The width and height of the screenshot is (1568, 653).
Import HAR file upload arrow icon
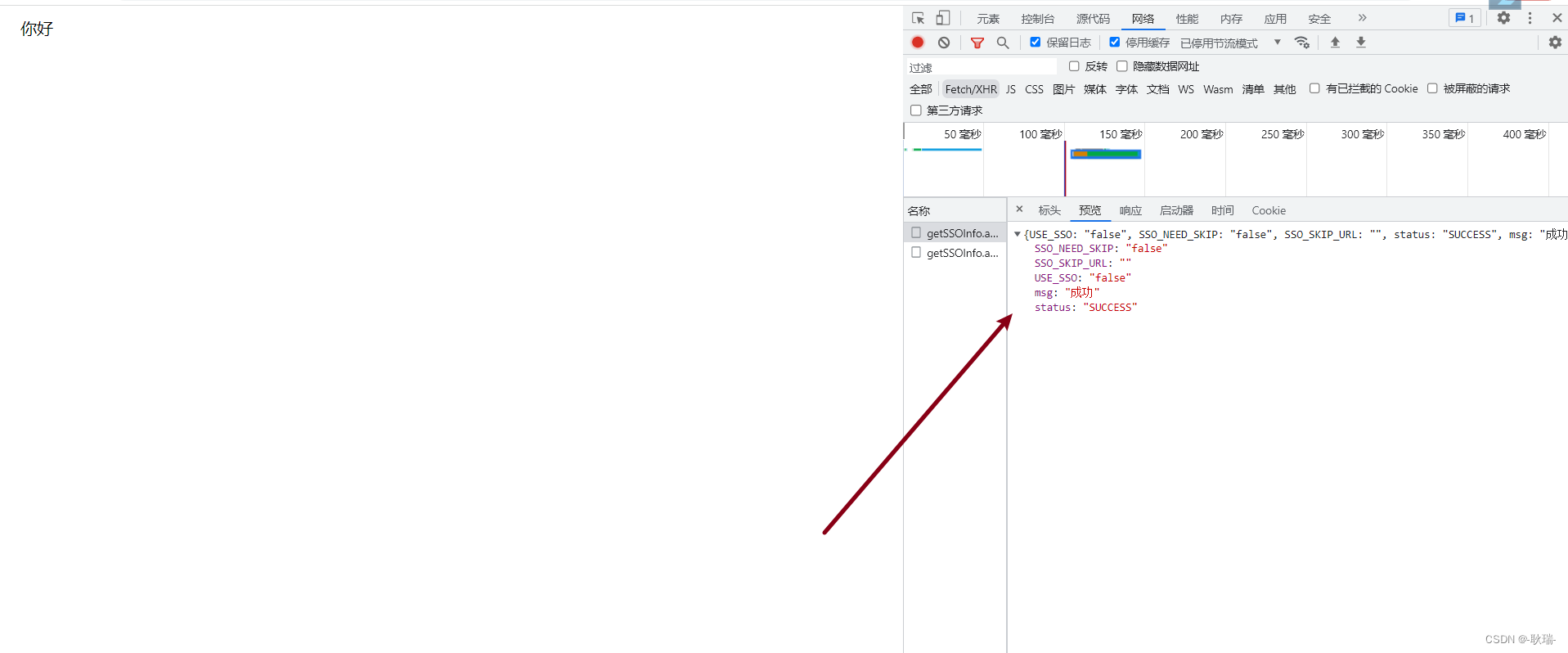click(1335, 43)
